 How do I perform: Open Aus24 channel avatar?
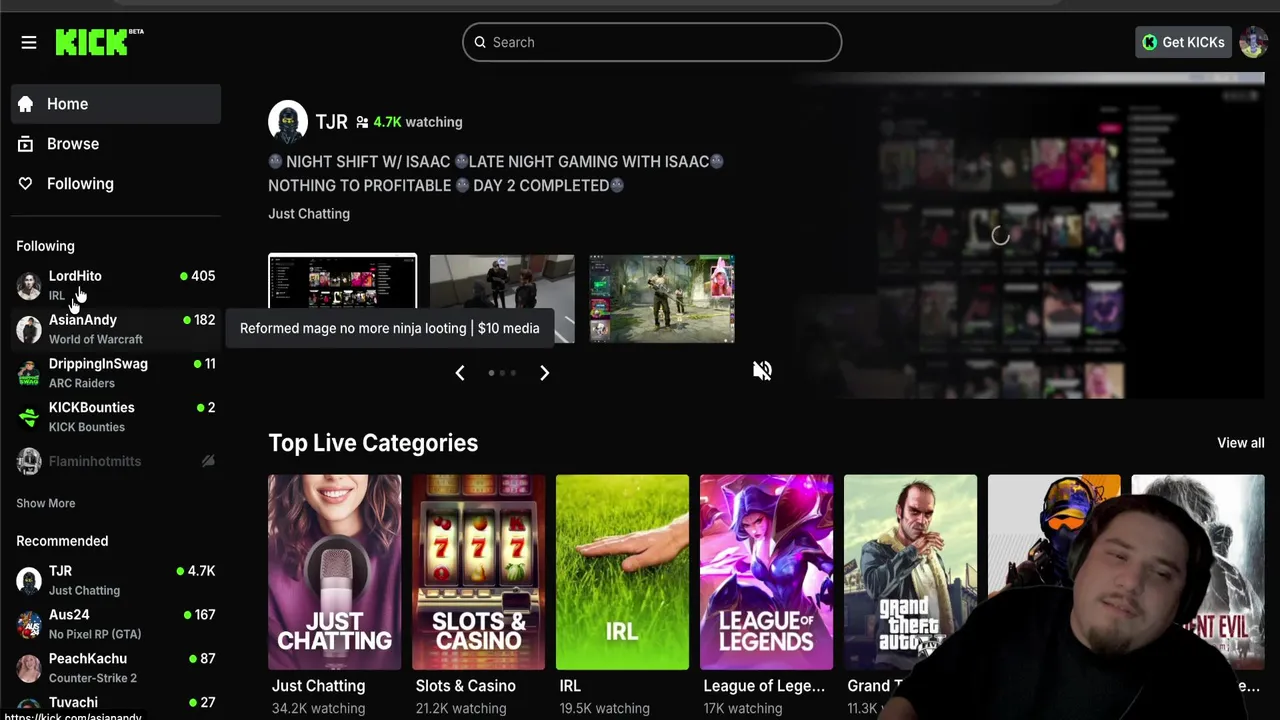29,624
